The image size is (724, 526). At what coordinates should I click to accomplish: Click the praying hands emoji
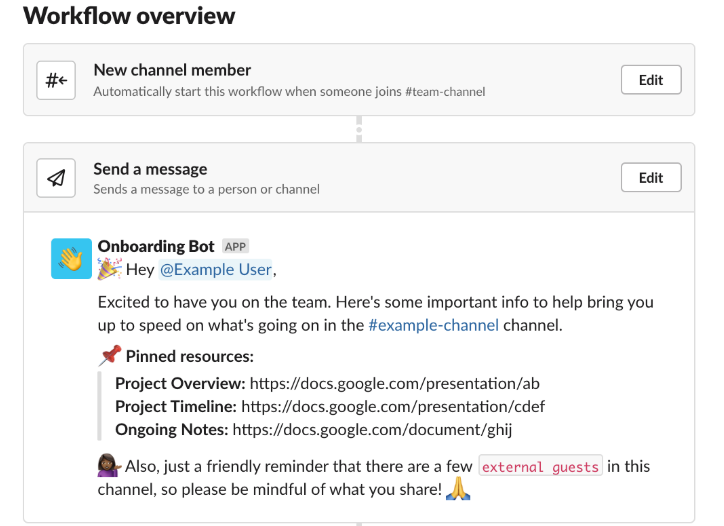[x=456, y=489]
